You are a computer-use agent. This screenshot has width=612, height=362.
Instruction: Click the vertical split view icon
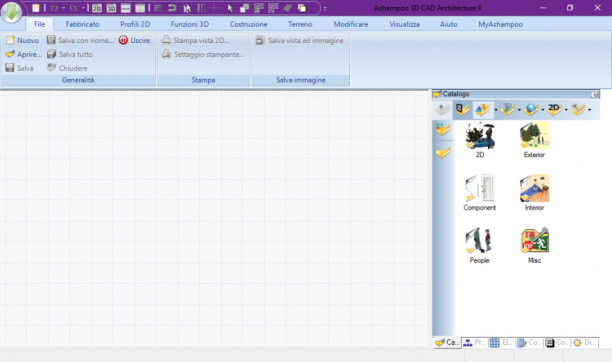(140, 8)
